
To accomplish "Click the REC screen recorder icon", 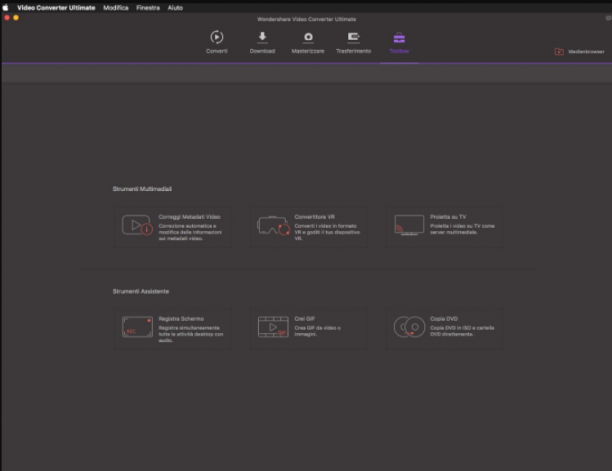I will [137, 327].
